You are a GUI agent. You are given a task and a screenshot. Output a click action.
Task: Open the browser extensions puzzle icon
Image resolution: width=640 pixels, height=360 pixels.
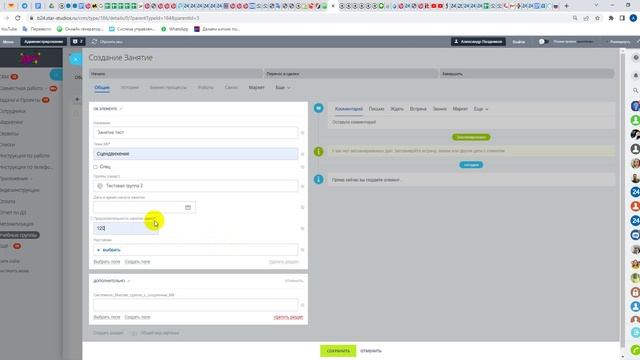point(611,18)
